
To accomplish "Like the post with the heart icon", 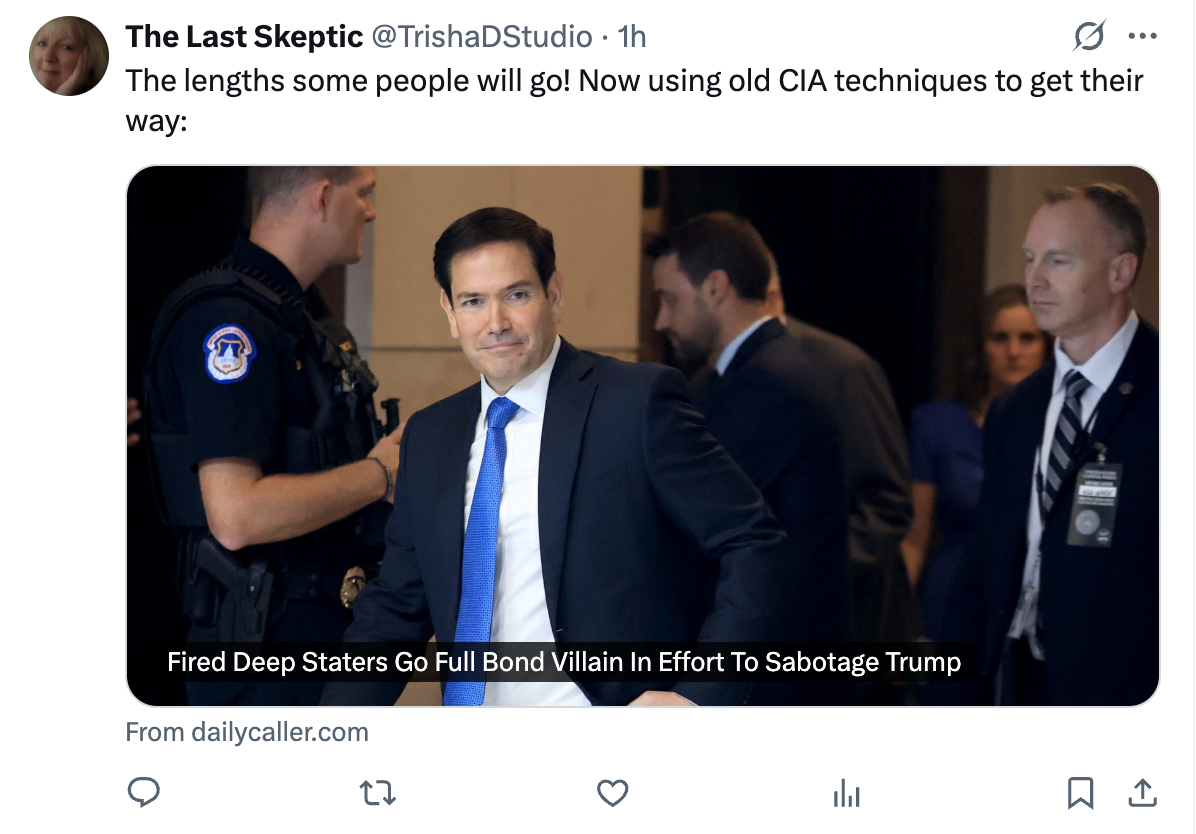I will coord(612,794).
